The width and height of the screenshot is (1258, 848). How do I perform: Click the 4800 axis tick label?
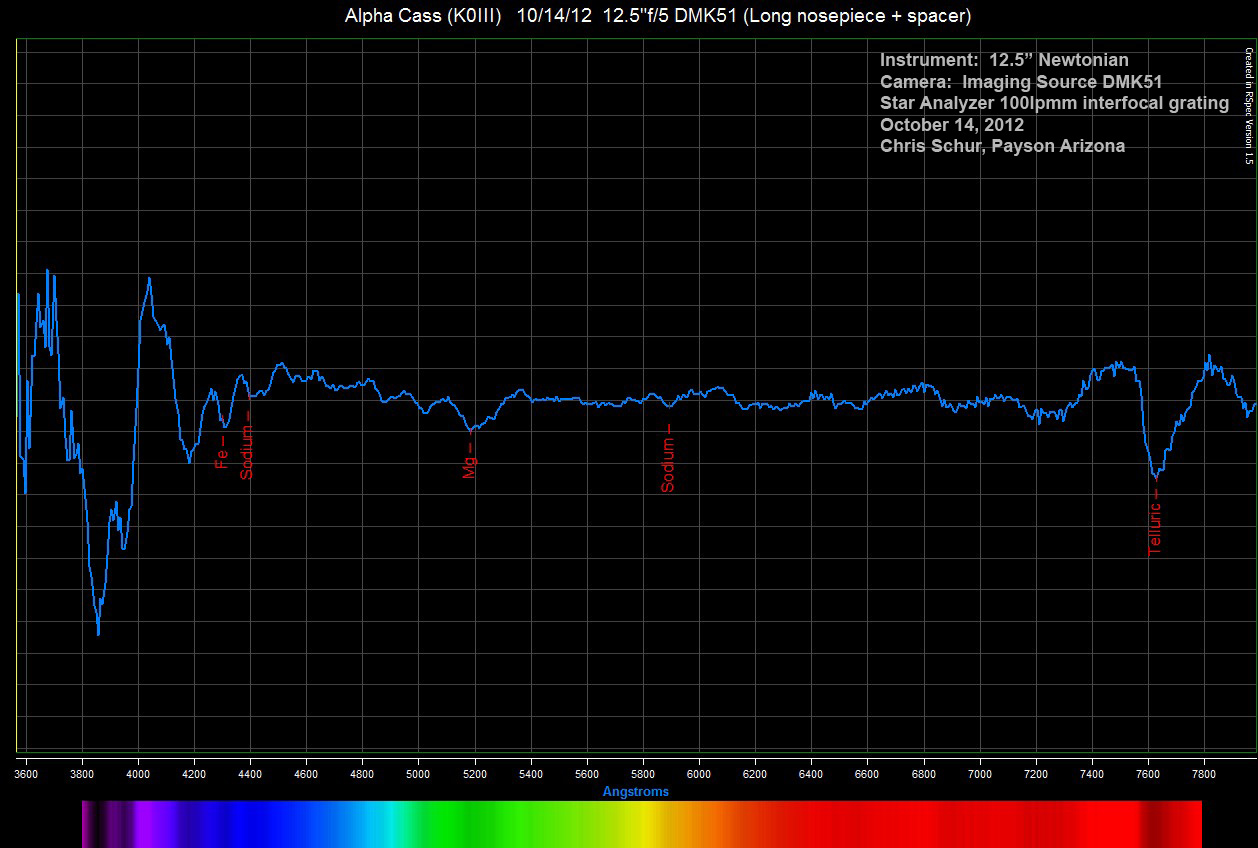[x=362, y=773]
